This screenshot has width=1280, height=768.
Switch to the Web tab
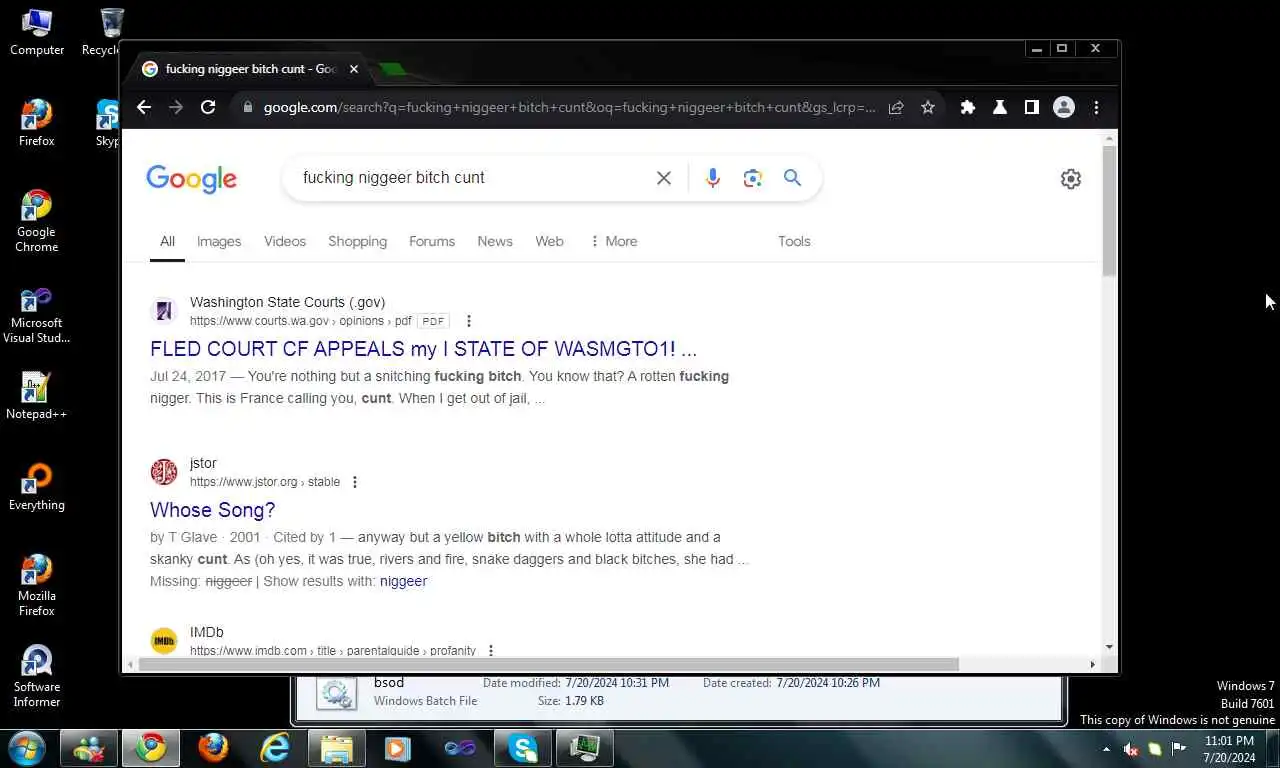click(x=549, y=241)
